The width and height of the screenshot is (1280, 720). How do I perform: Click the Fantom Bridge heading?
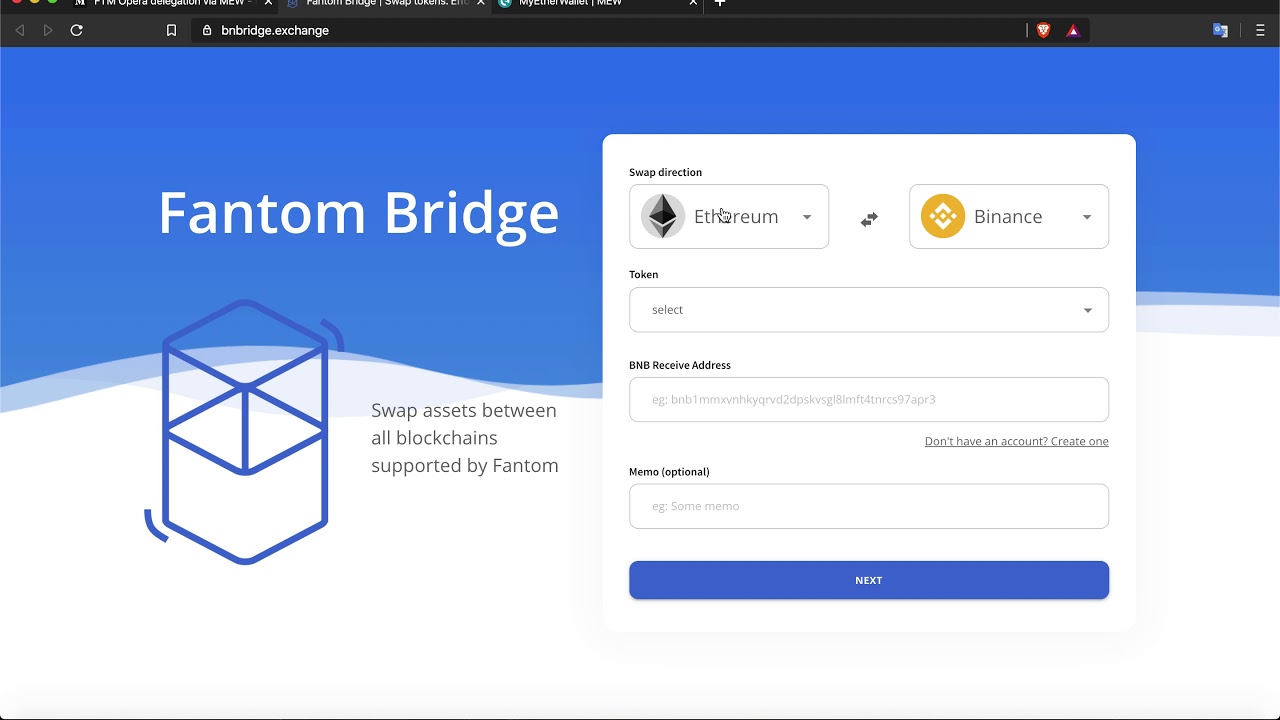pyautogui.click(x=358, y=212)
